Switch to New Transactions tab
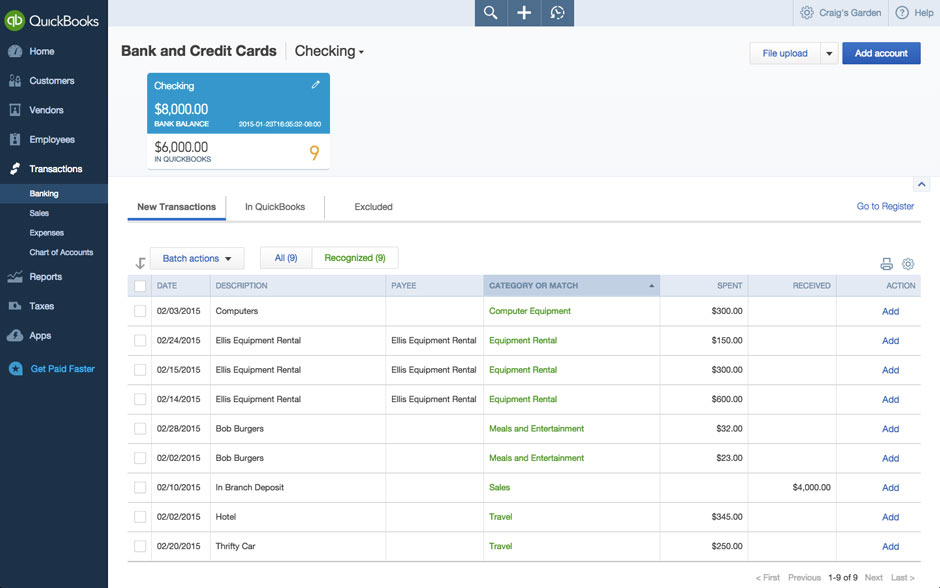This screenshot has width=940, height=588. pos(176,207)
